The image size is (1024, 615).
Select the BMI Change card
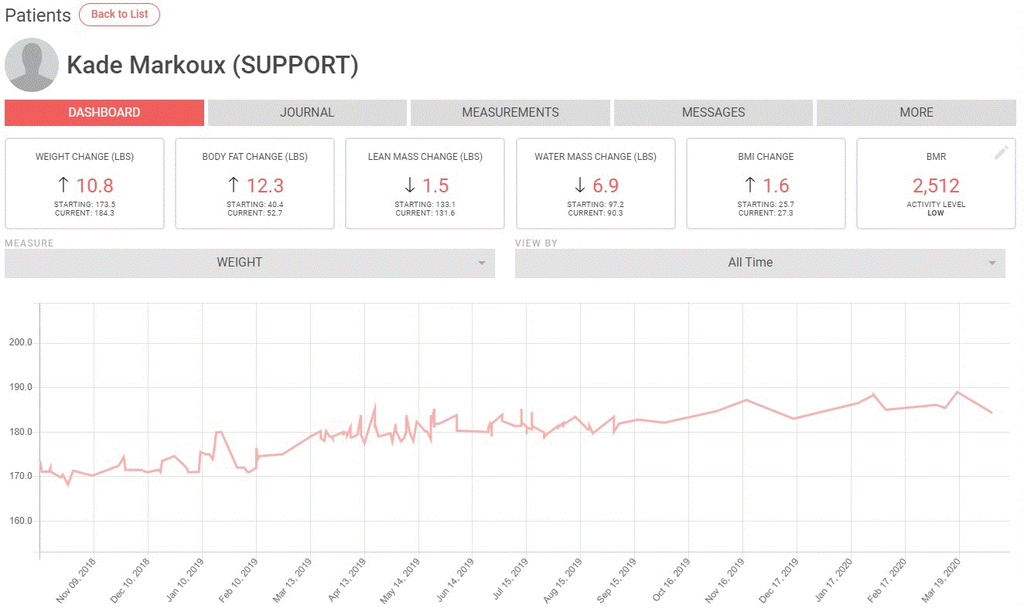click(x=766, y=183)
